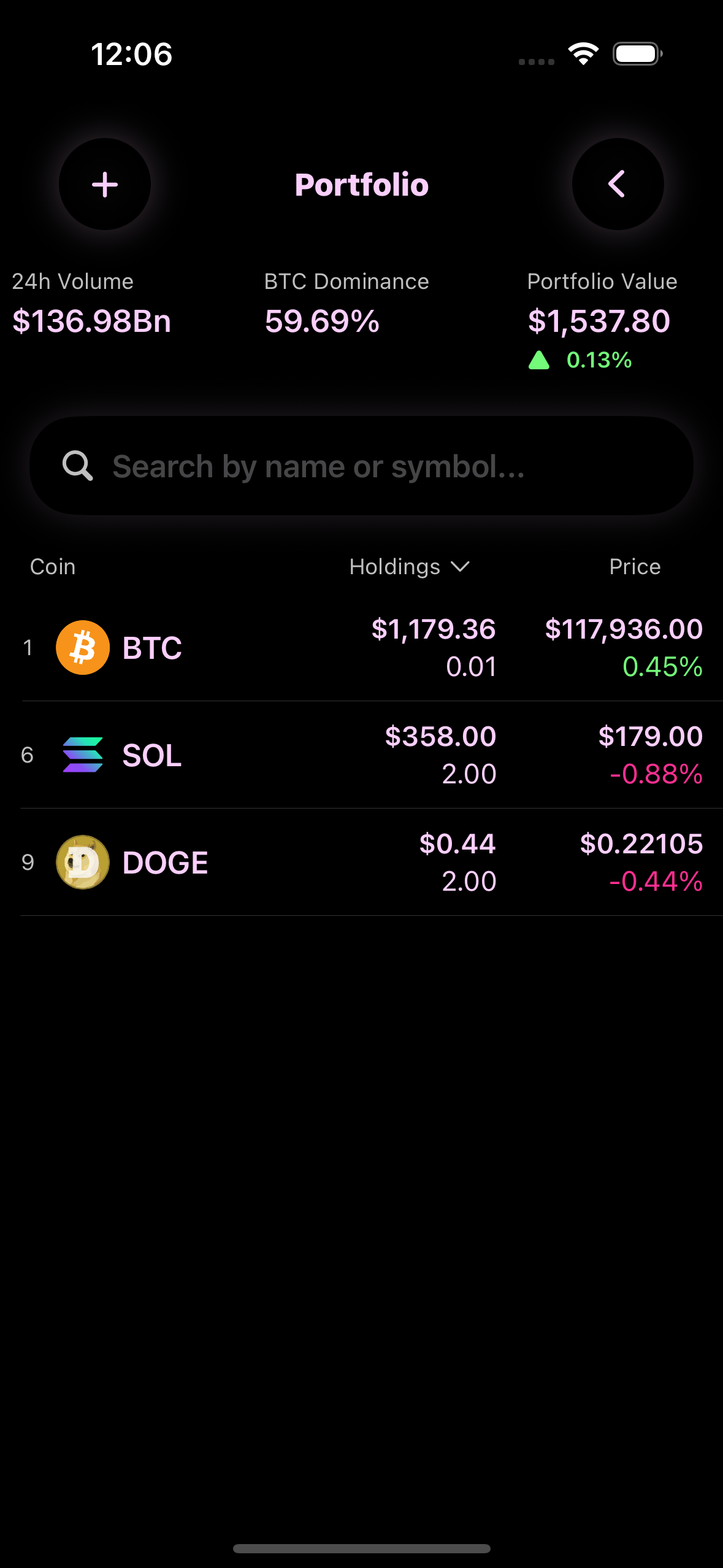The width and height of the screenshot is (723, 1568).
Task: Tap the back chevron button
Action: pos(618,184)
